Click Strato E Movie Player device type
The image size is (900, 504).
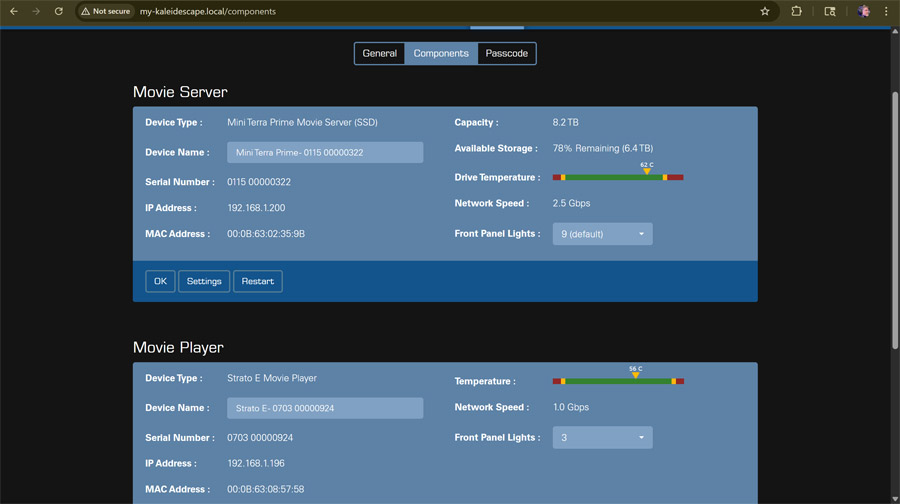[x=272, y=378]
